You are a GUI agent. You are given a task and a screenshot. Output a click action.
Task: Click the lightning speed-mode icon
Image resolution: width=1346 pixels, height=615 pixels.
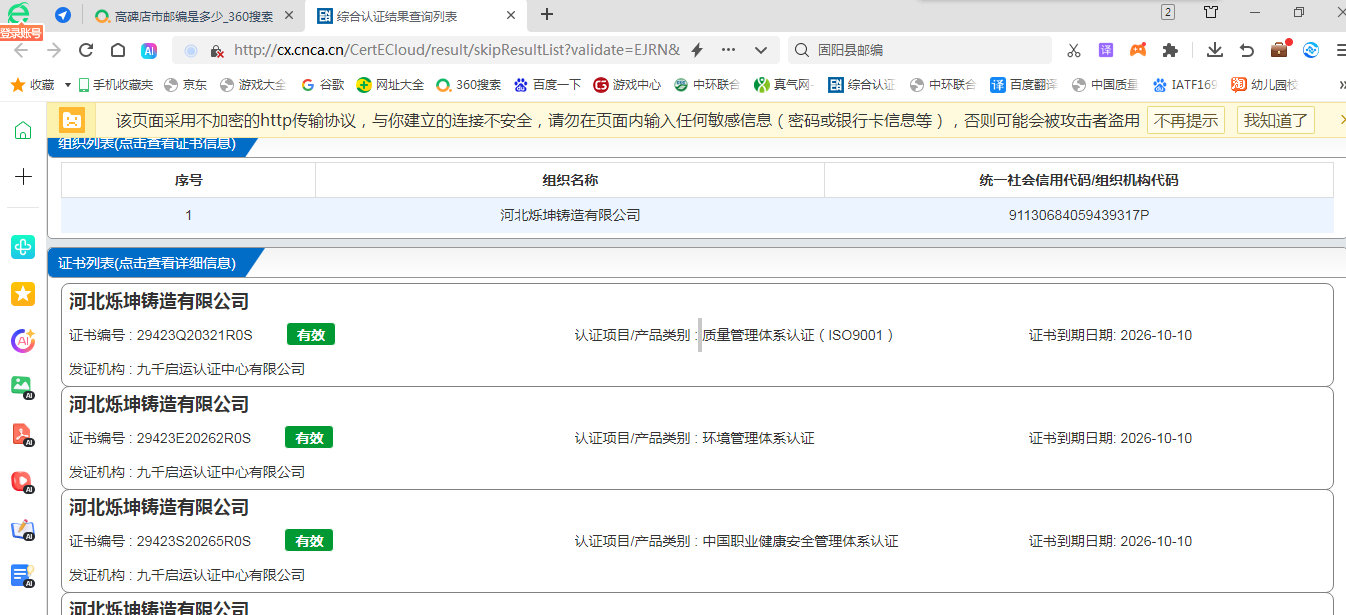click(x=697, y=50)
